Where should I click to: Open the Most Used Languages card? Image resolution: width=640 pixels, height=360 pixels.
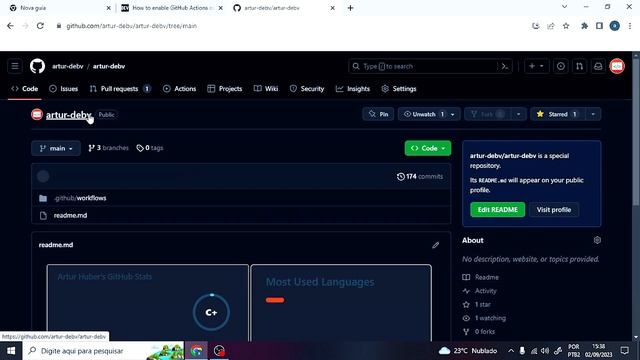tap(341, 303)
